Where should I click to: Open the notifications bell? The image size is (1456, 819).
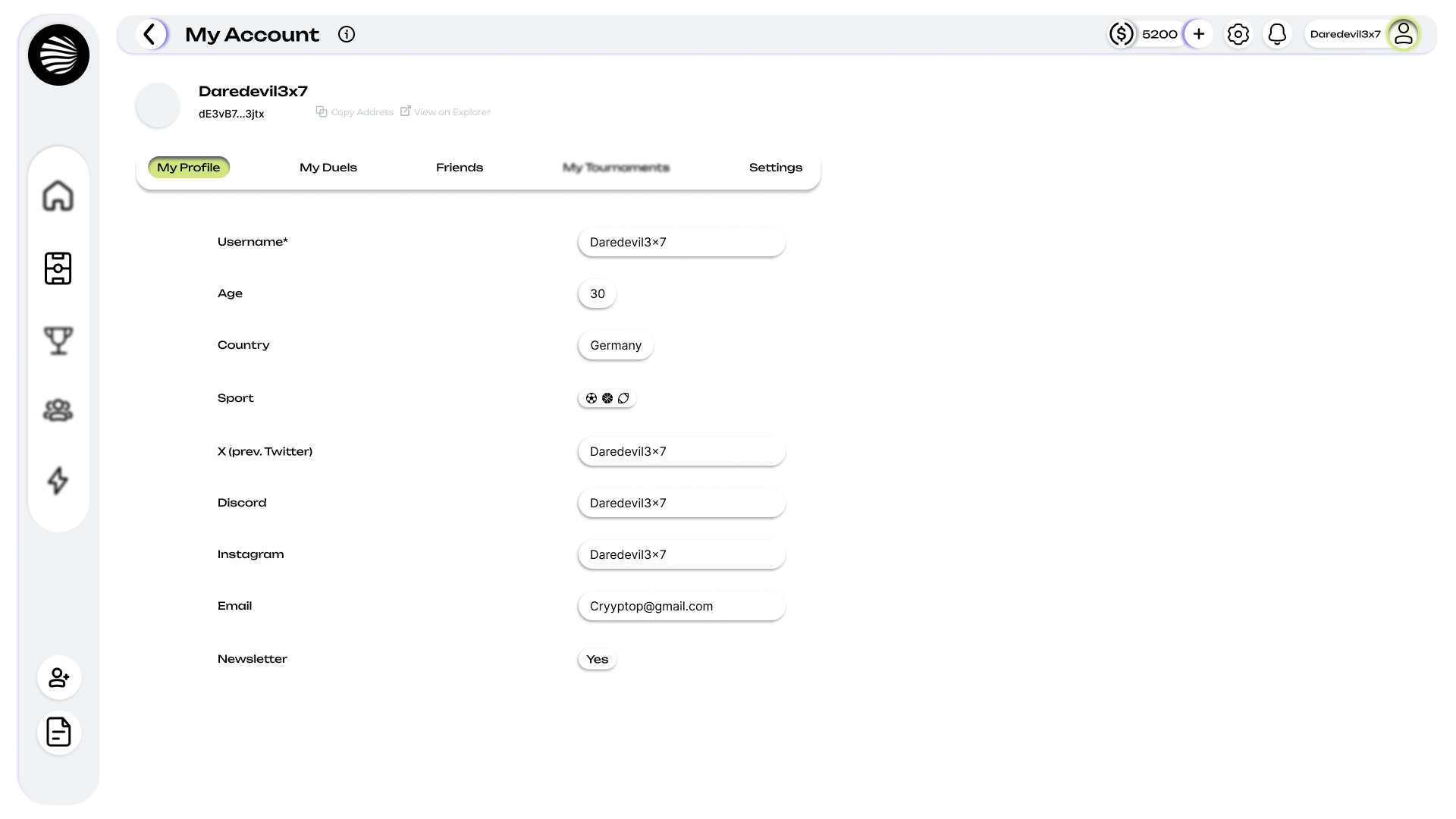pyautogui.click(x=1278, y=34)
